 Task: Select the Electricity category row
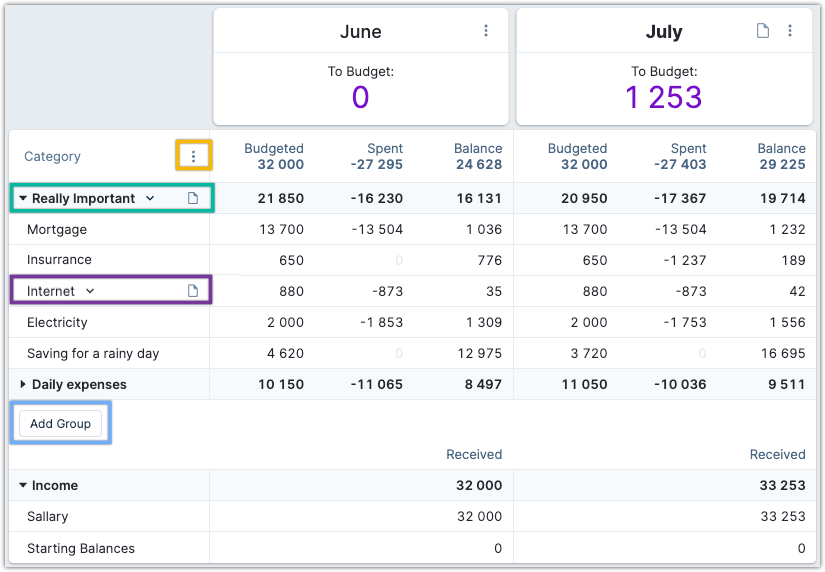(x=57, y=323)
